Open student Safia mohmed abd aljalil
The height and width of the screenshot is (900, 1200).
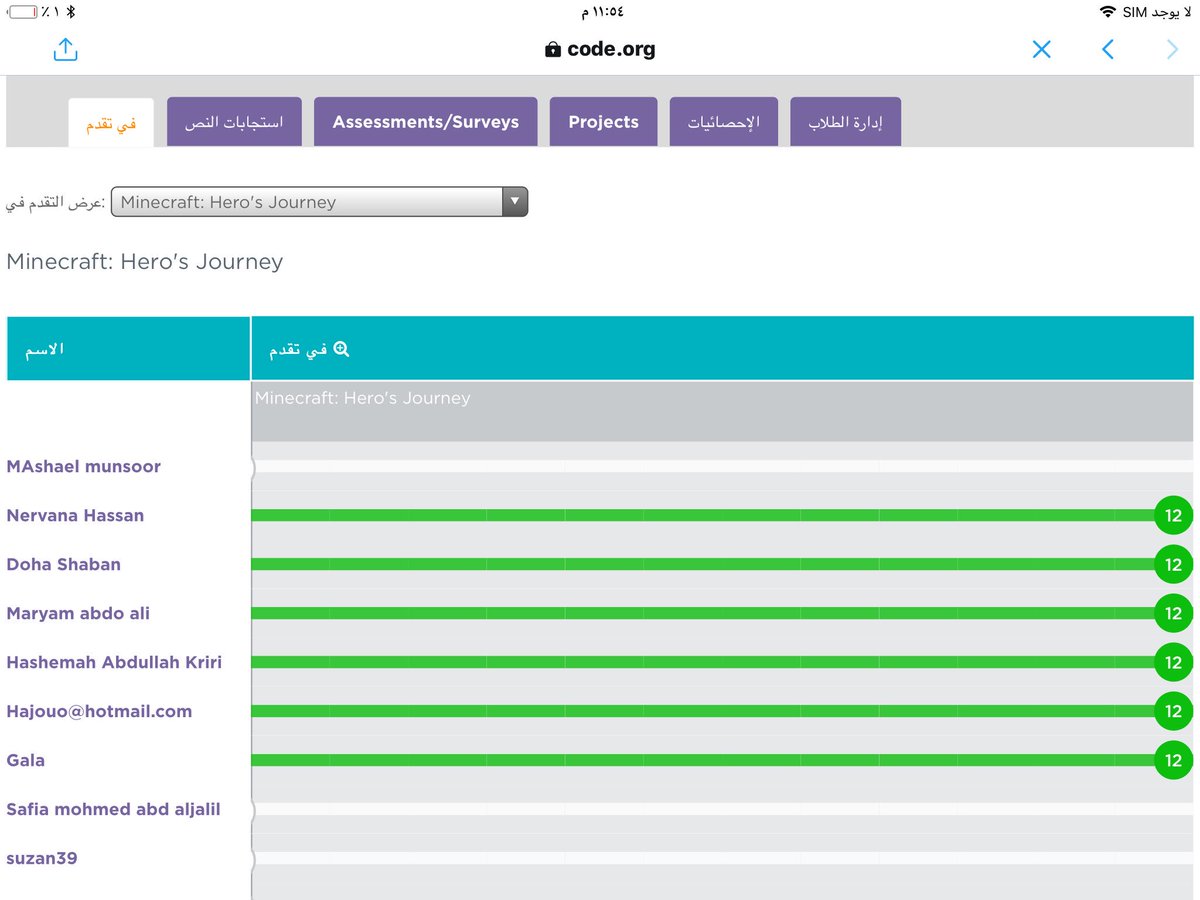(113, 809)
